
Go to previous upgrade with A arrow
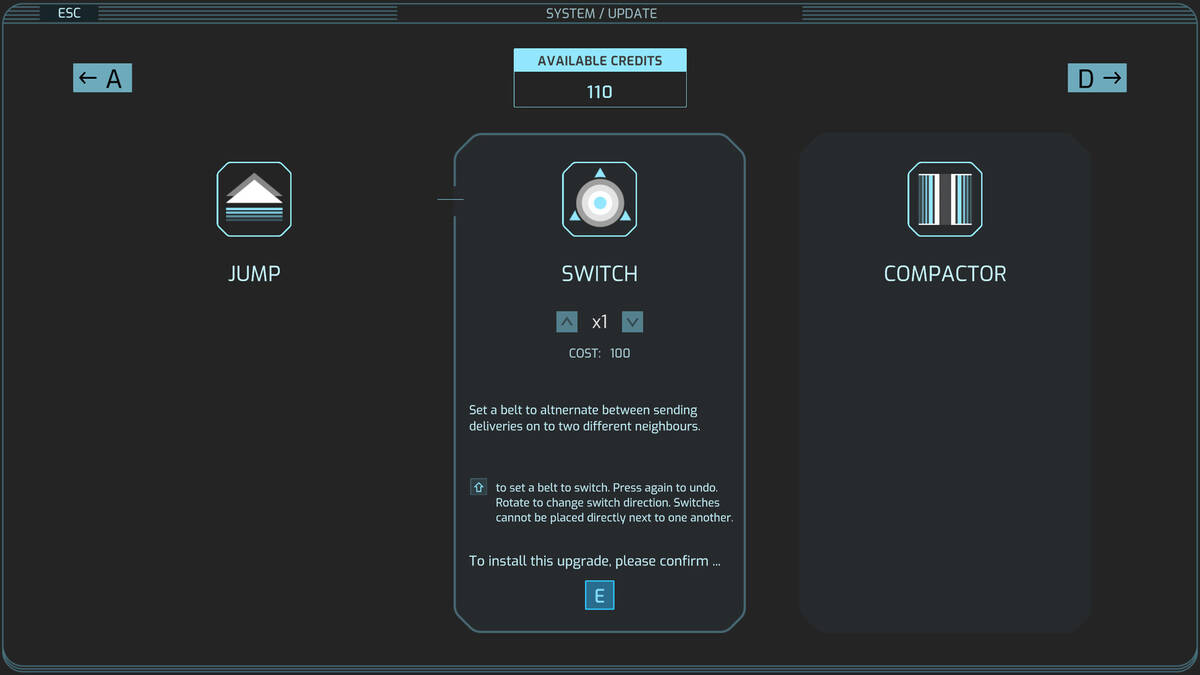click(x=102, y=78)
